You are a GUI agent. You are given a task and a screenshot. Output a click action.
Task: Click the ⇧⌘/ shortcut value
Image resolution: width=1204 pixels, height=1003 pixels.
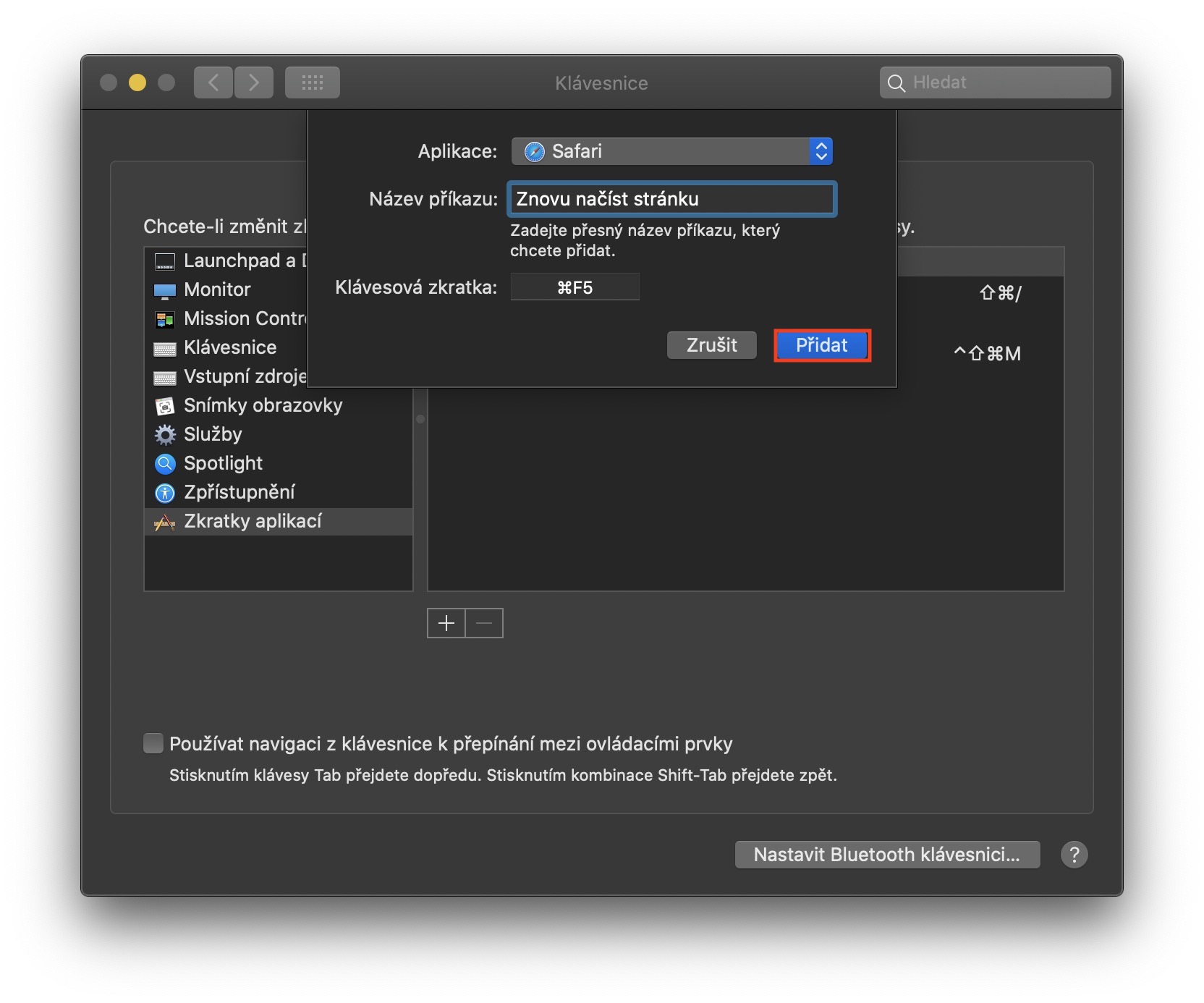coord(1000,293)
